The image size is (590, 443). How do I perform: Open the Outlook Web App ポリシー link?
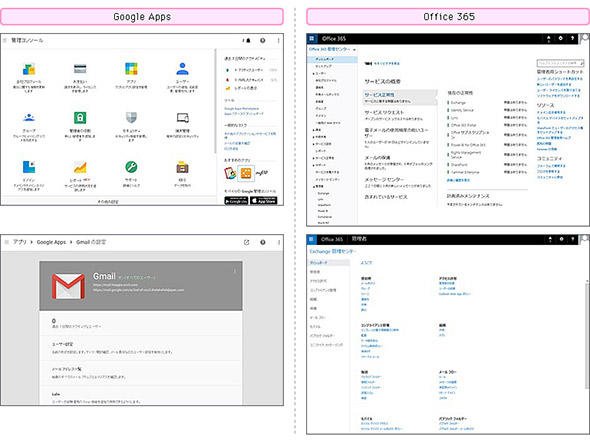coord(455,294)
